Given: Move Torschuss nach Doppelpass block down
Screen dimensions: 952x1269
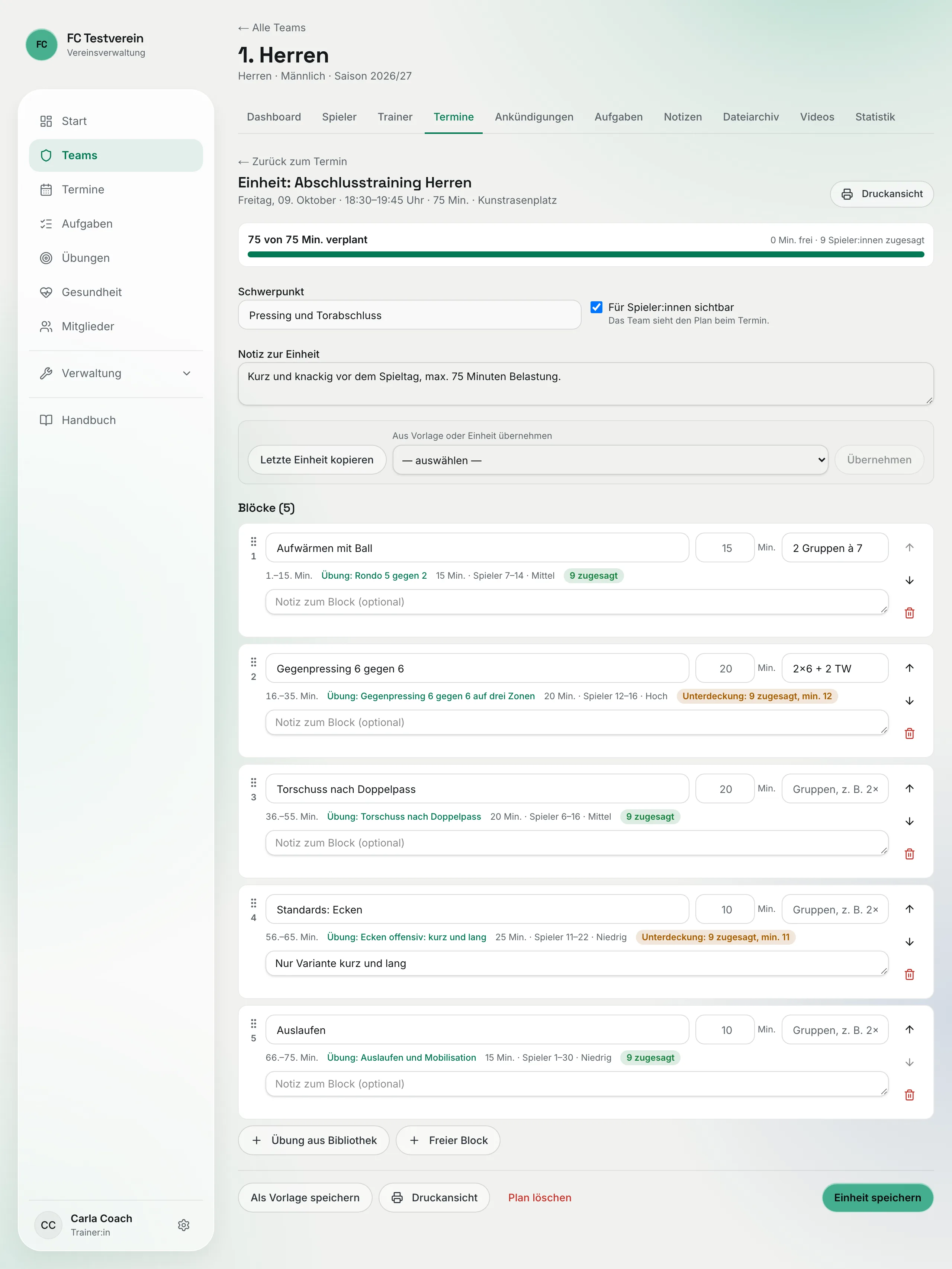Looking at the screenshot, I should tap(909, 821).
